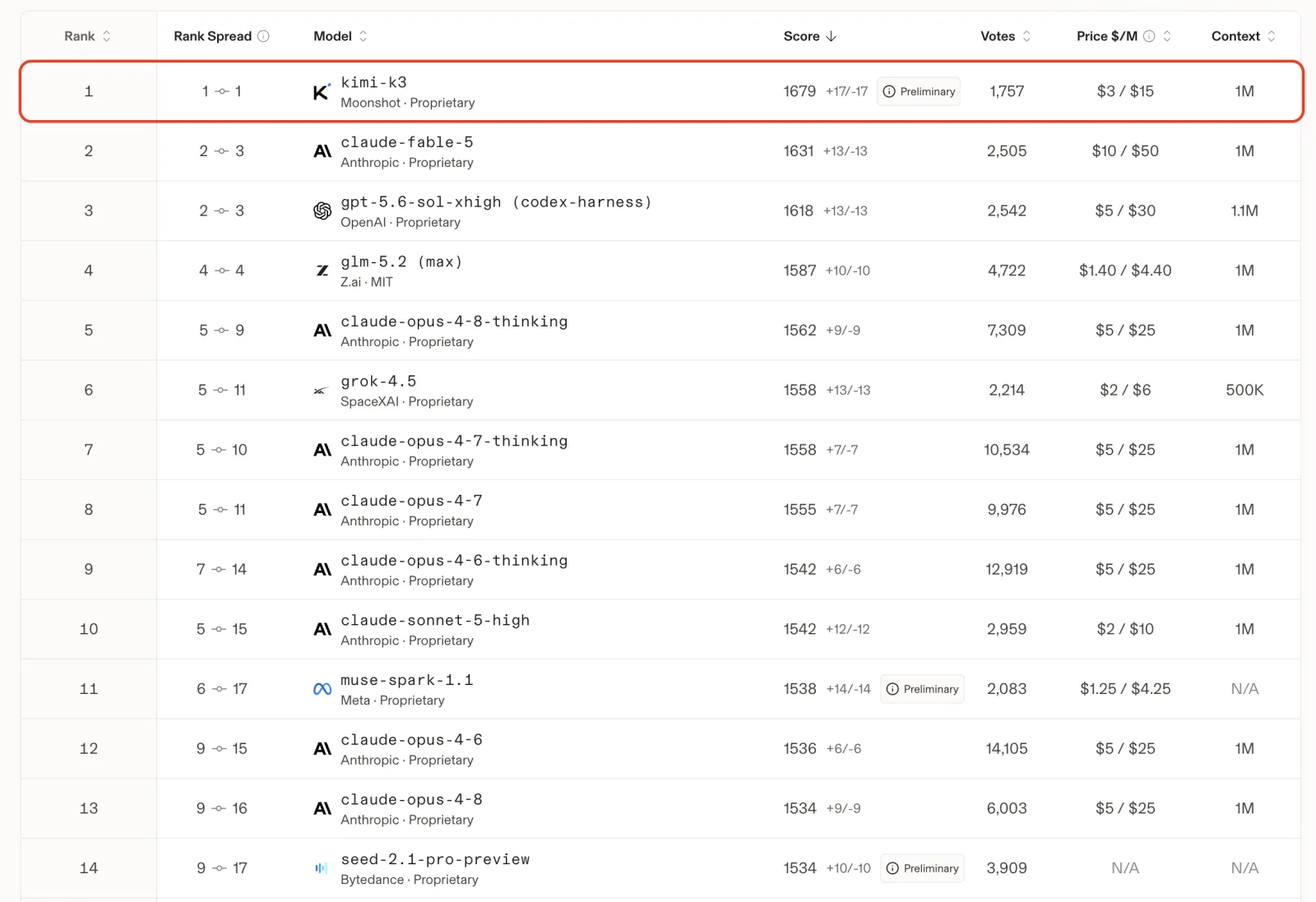Sort by the Model column header
The width and height of the screenshot is (1316, 902).
pyautogui.click(x=341, y=36)
